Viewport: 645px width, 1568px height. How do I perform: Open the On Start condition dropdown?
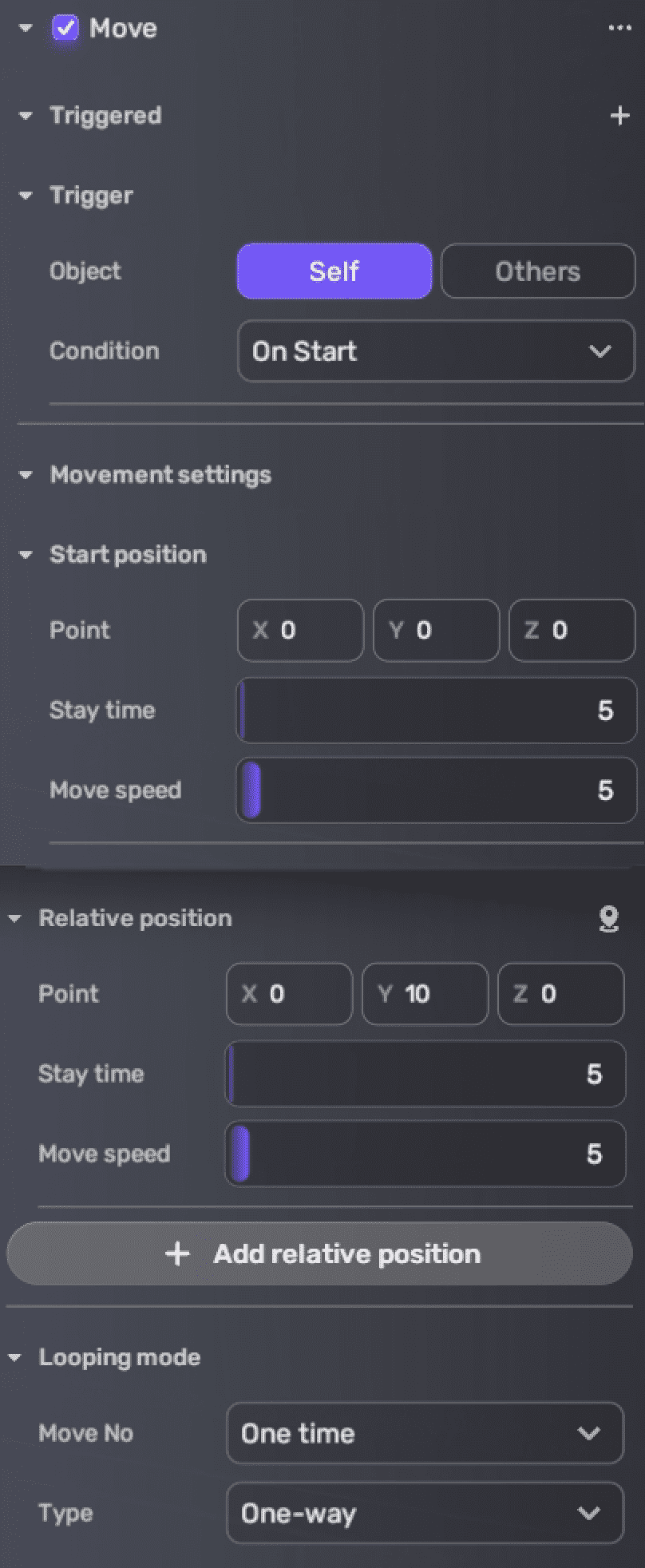435,351
